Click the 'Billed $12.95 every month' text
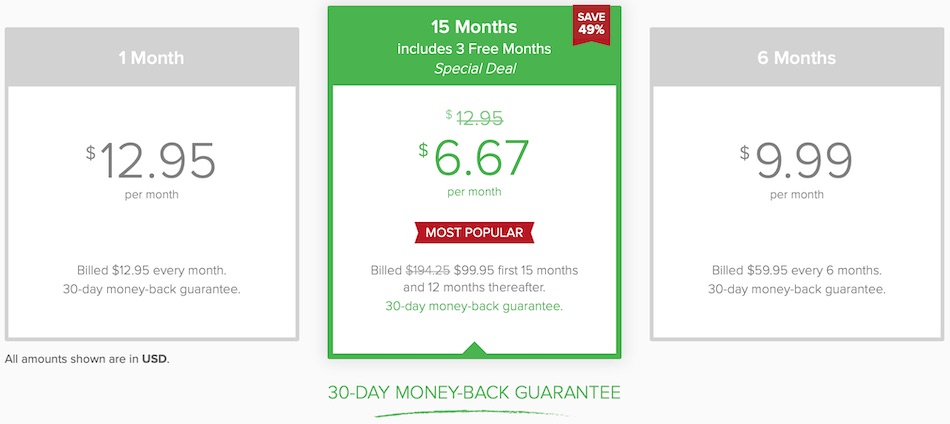The height and width of the screenshot is (424, 950). [152, 270]
